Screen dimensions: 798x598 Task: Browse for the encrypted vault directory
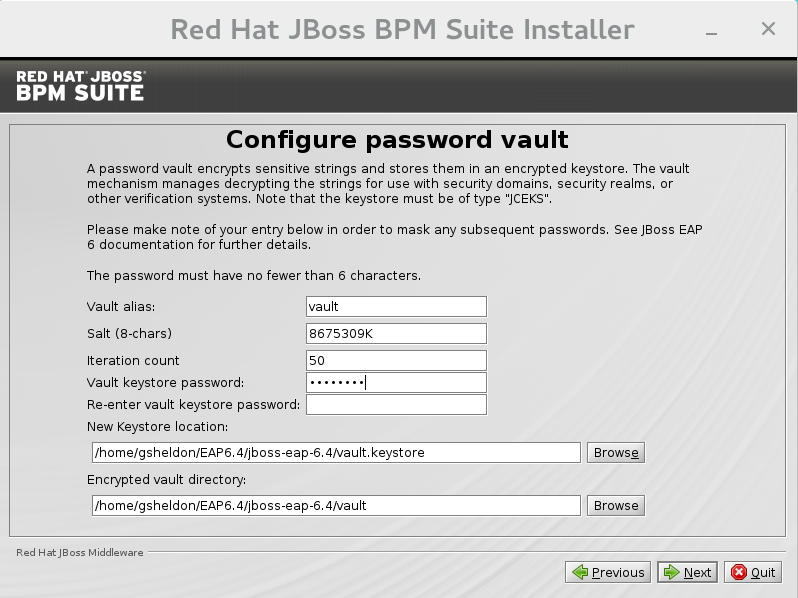click(x=616, y=505)
